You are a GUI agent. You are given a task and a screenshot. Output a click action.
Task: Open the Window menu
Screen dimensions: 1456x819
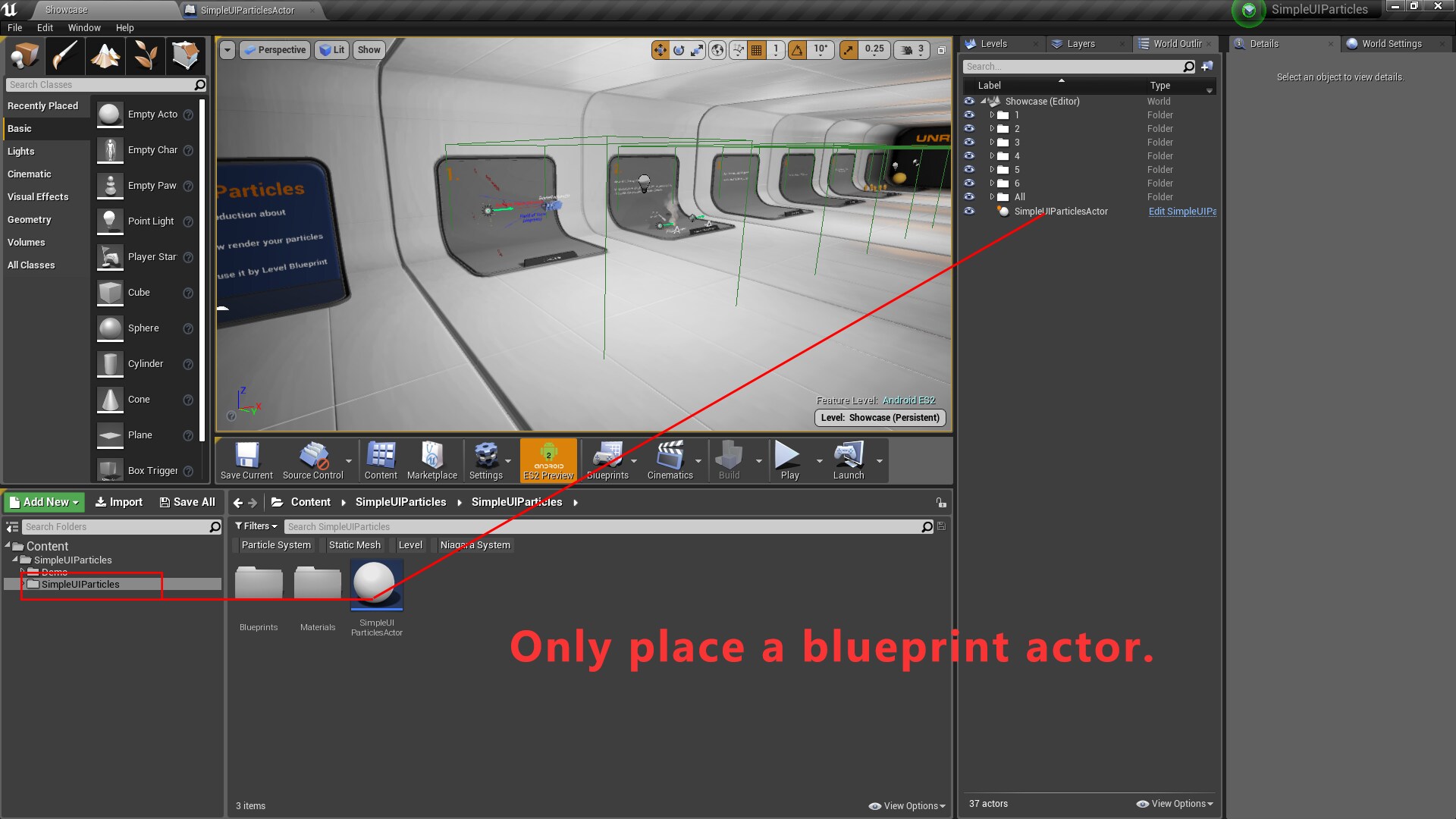(84, 27)
